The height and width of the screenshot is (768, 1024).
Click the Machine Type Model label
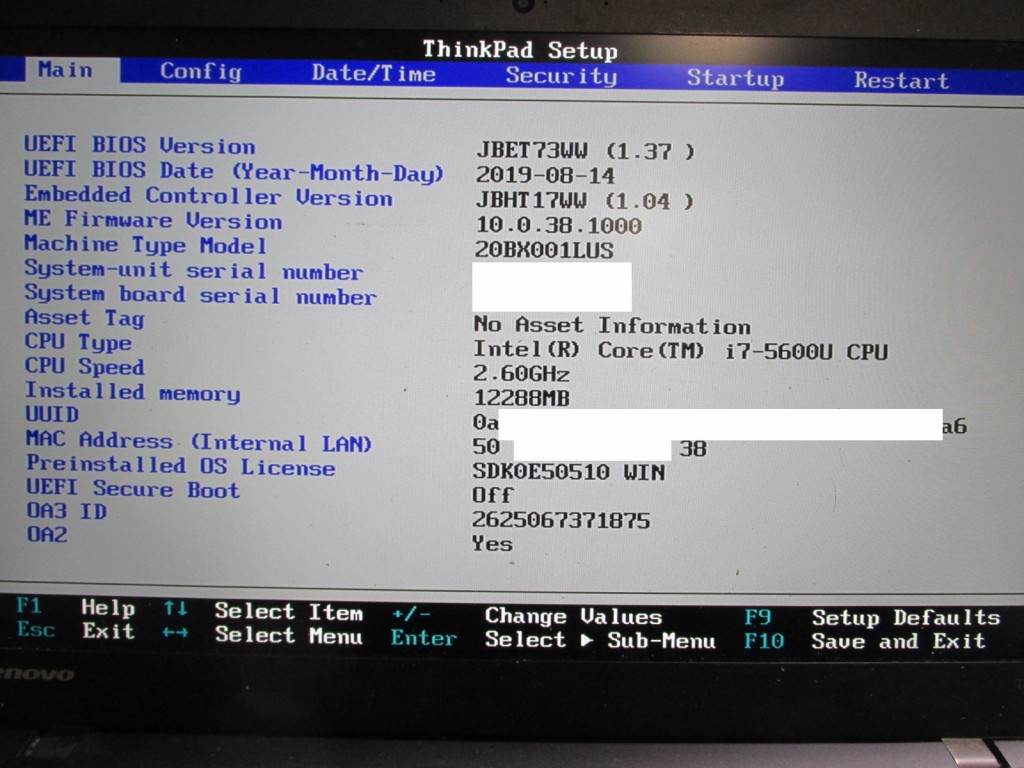[146, 245]
